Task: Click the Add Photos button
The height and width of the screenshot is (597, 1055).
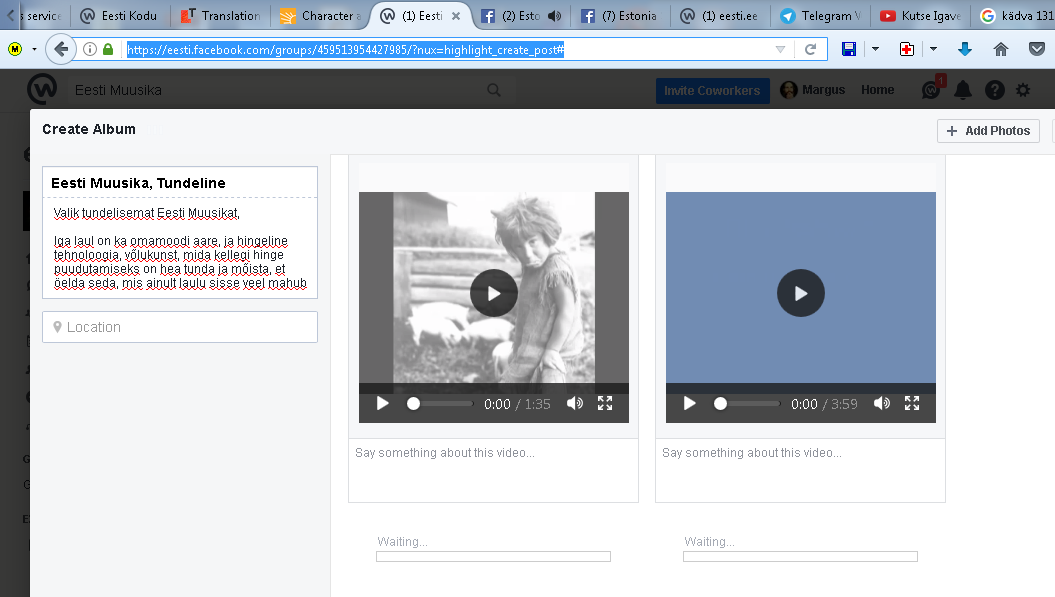Action: pyautogui.click(x=988, y=131)
